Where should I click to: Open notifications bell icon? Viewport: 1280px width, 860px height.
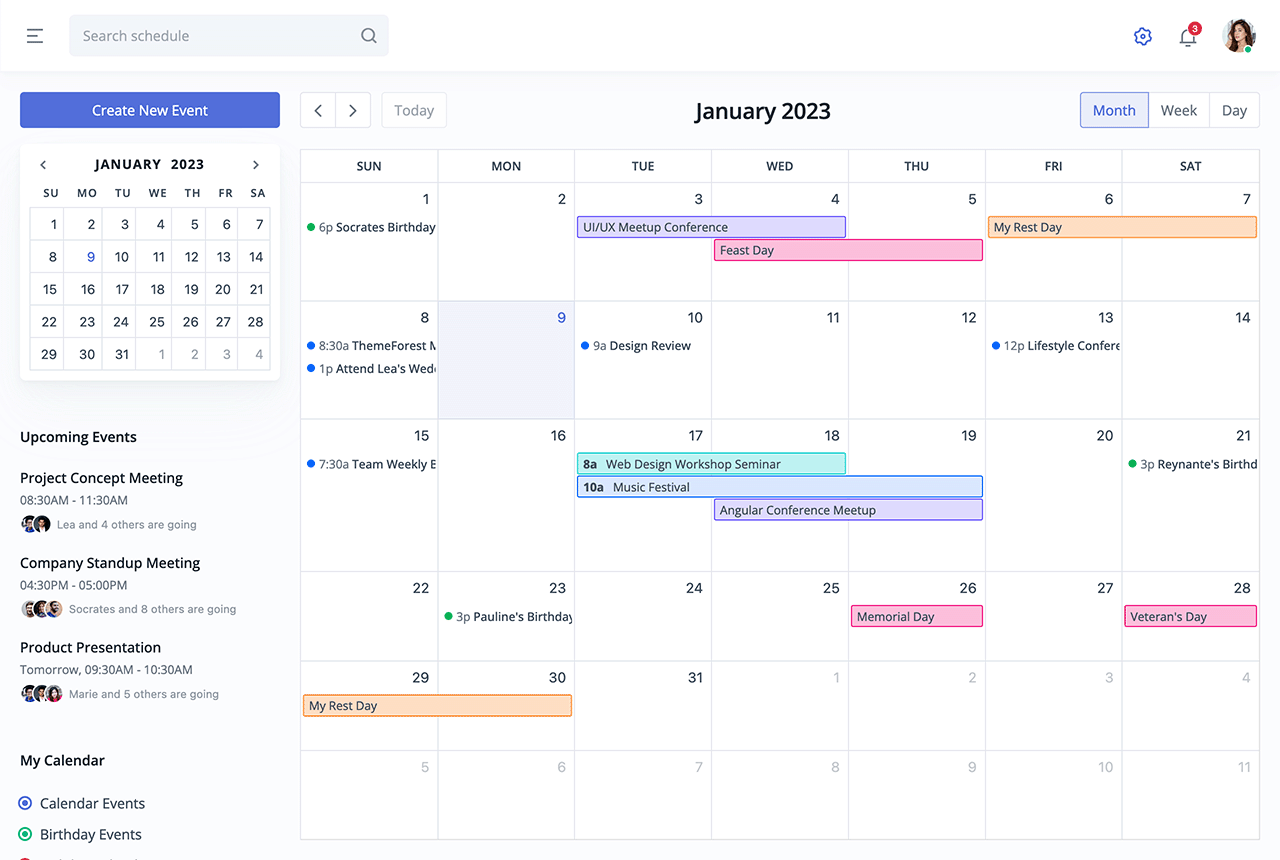1188,37
